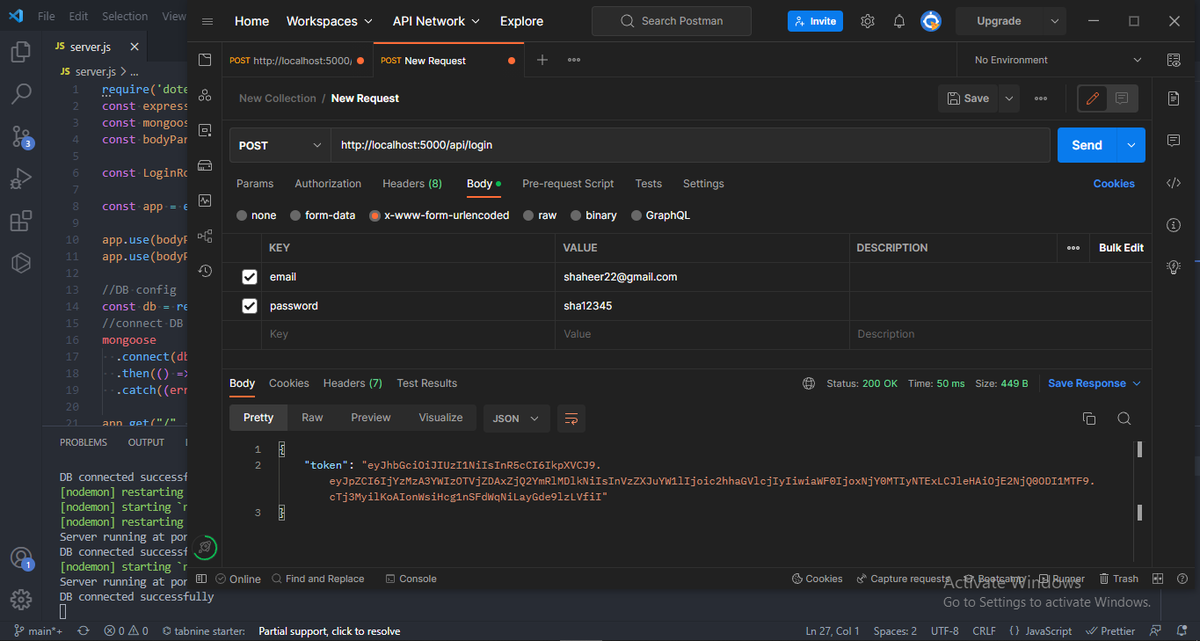Switch to Params tab
The image size is (1200, 641).
pyautogui.click(x=255, y=184)
